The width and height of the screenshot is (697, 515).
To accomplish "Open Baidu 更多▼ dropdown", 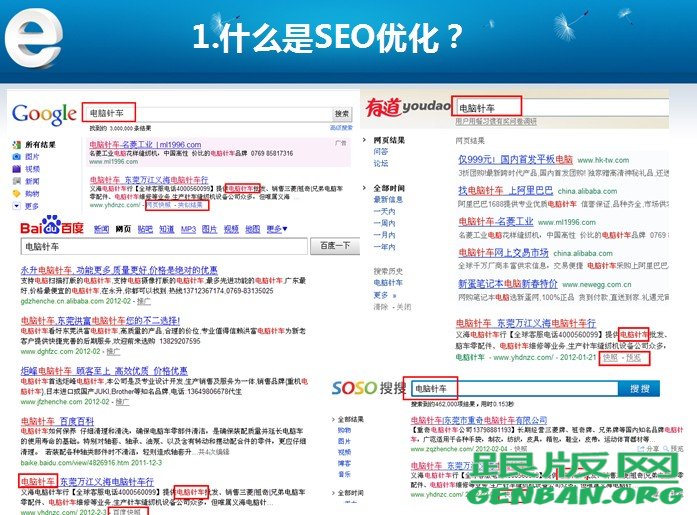I will click(x=277, y=229).
